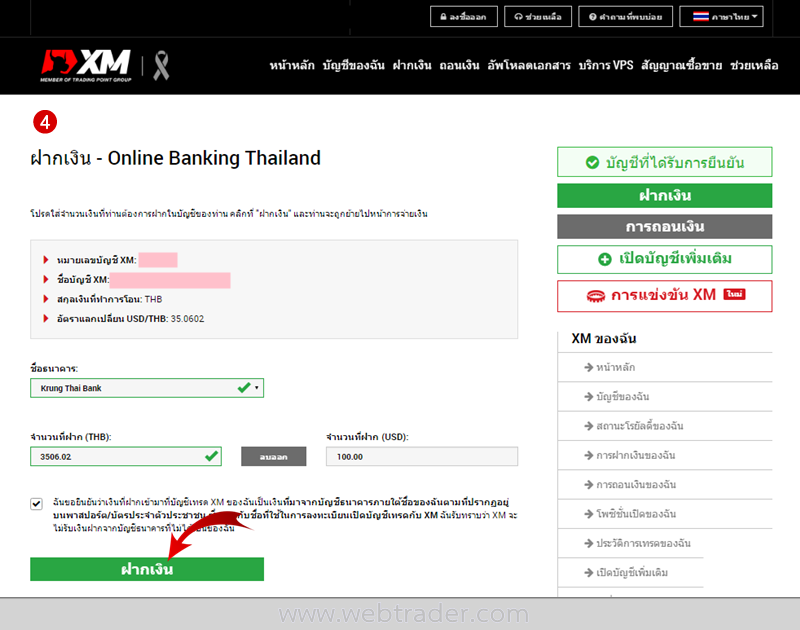Click the บัญชีที่ได้รับการยืนยัน button

(x=665, y=162)
